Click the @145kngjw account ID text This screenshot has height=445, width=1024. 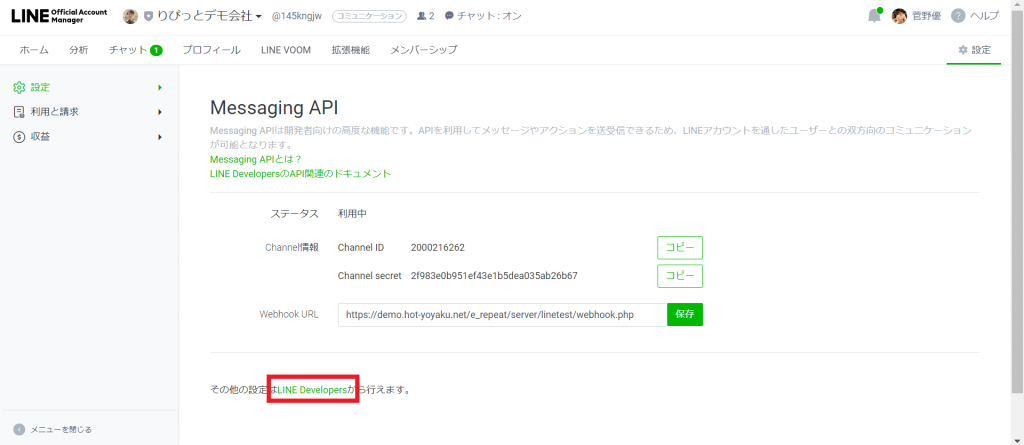[x=298, y=16]
